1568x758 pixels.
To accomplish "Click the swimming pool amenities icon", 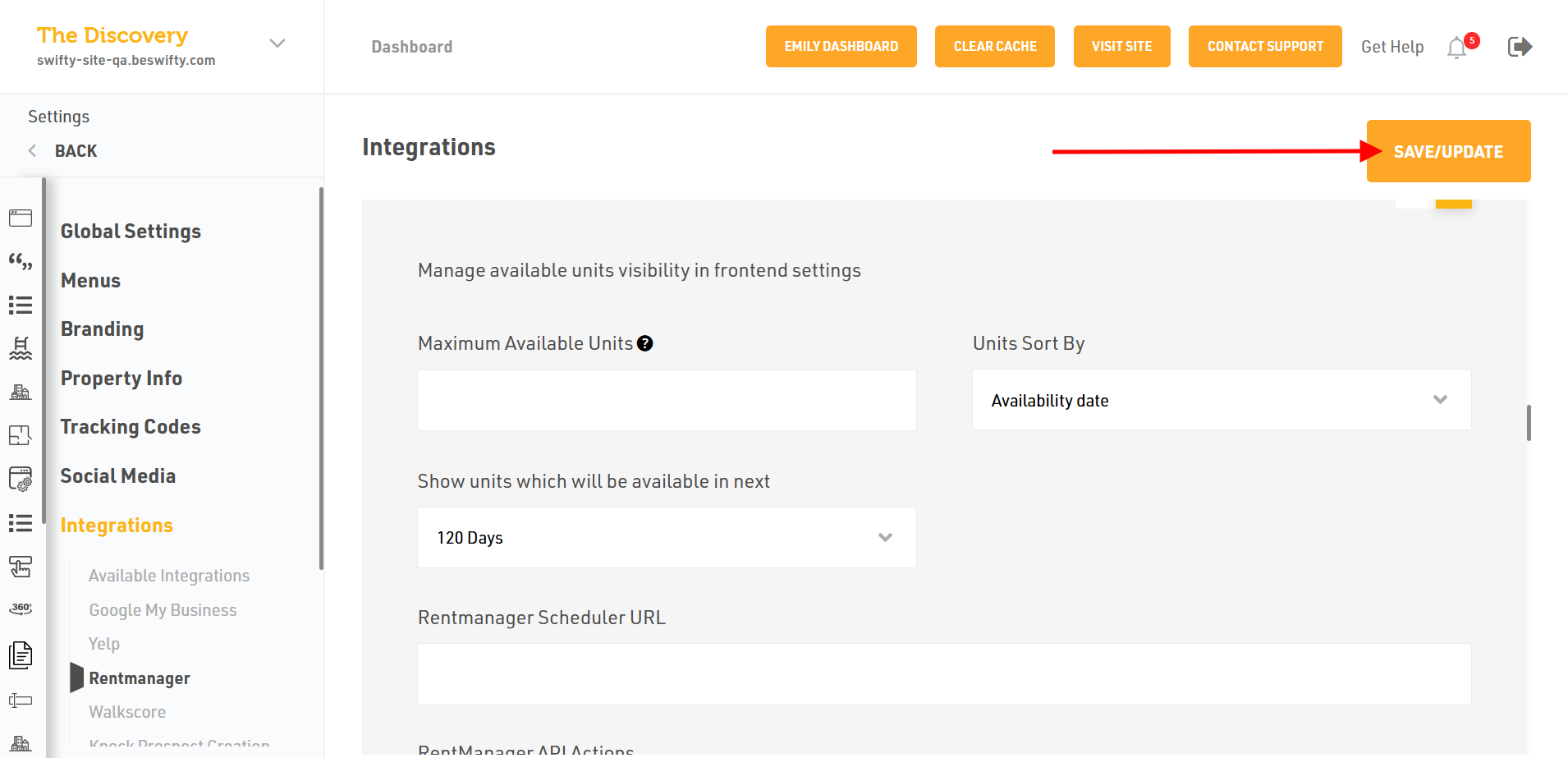I will click(x=21, y=348).
